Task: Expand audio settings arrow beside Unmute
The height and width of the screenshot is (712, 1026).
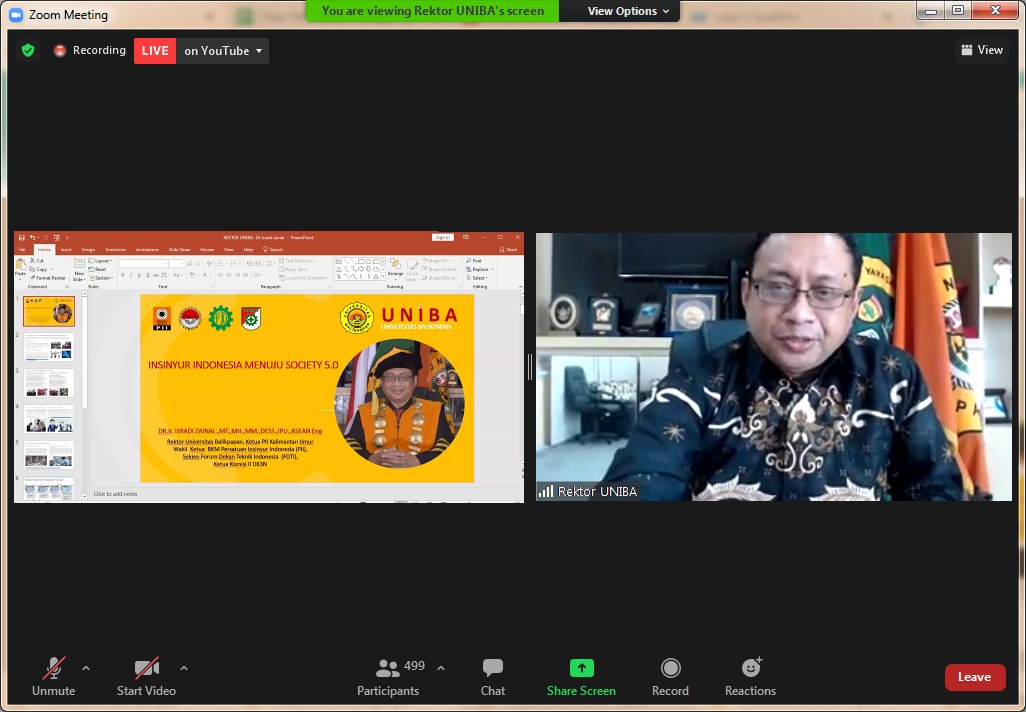Action: (x=86, y=668)
